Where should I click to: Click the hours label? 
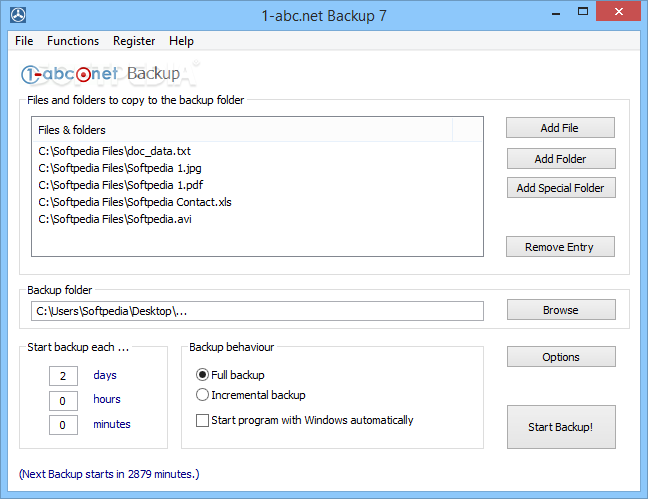tap(107, 399)
